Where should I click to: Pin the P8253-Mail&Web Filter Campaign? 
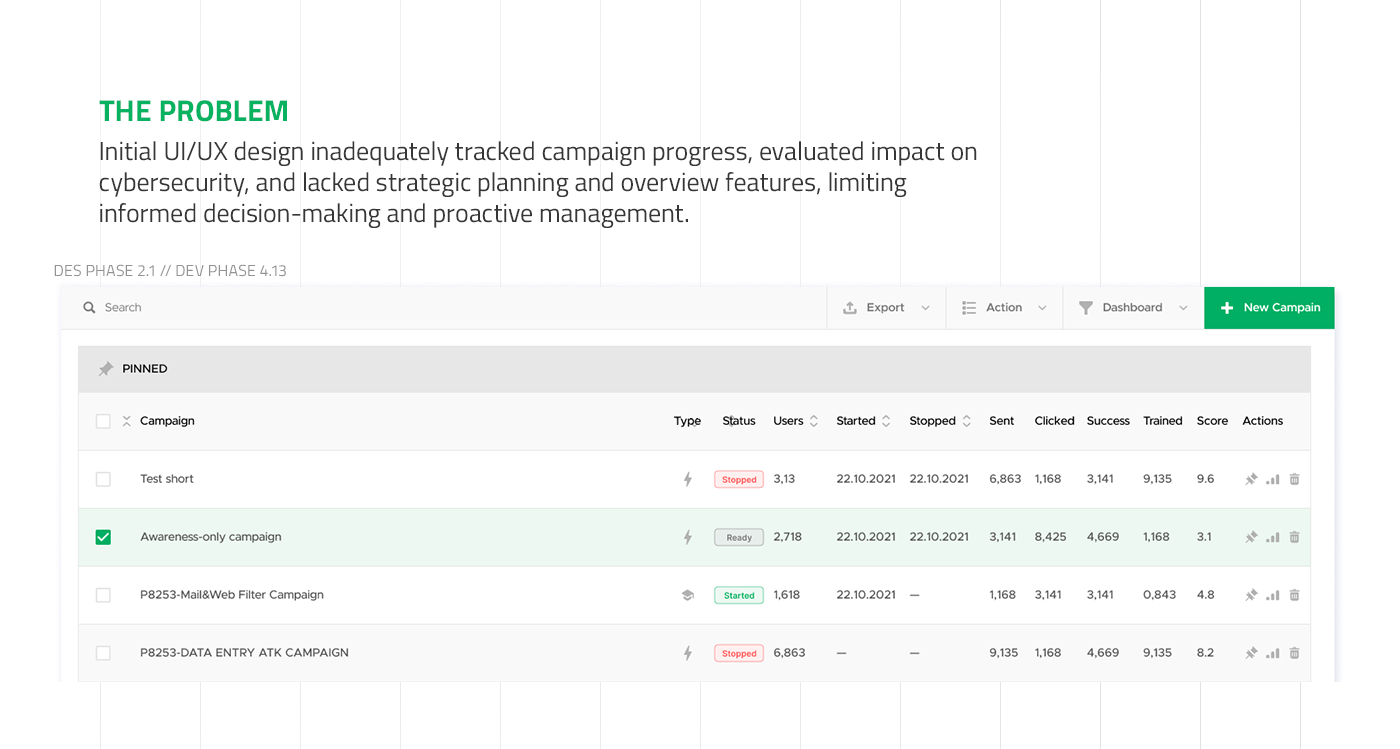tap(1251, 595)
